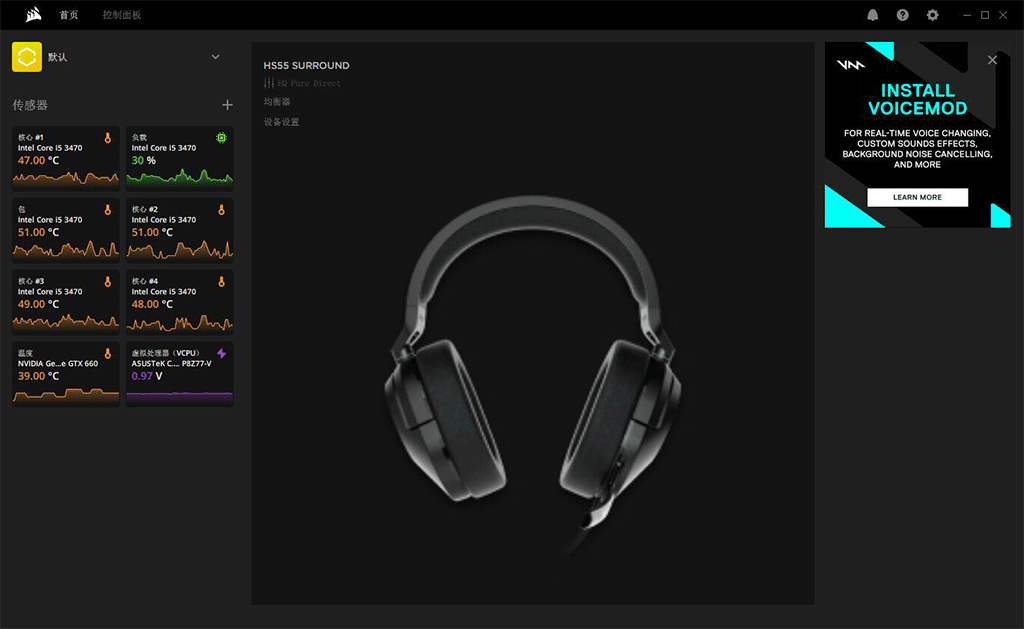Select the 49.00 °C reading on 核心 #3
The image size is (1024, 629).
(39, 304)
